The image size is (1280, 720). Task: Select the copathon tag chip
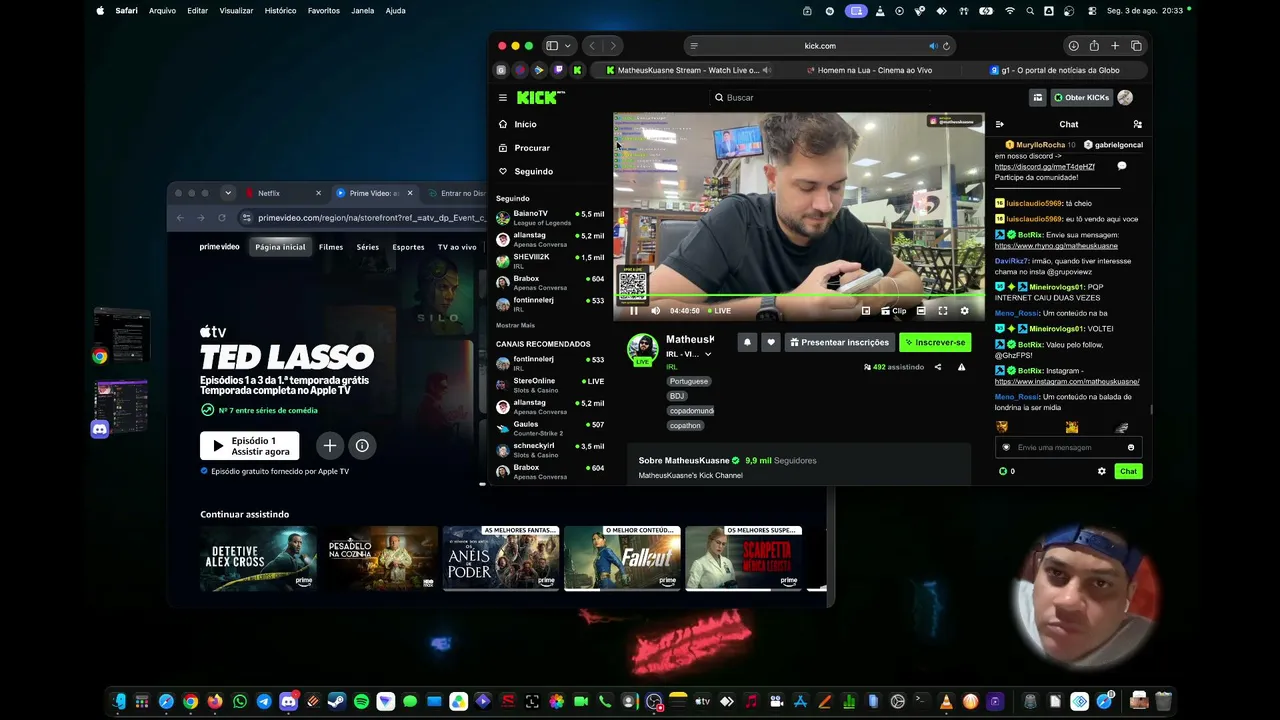point(685,426)
